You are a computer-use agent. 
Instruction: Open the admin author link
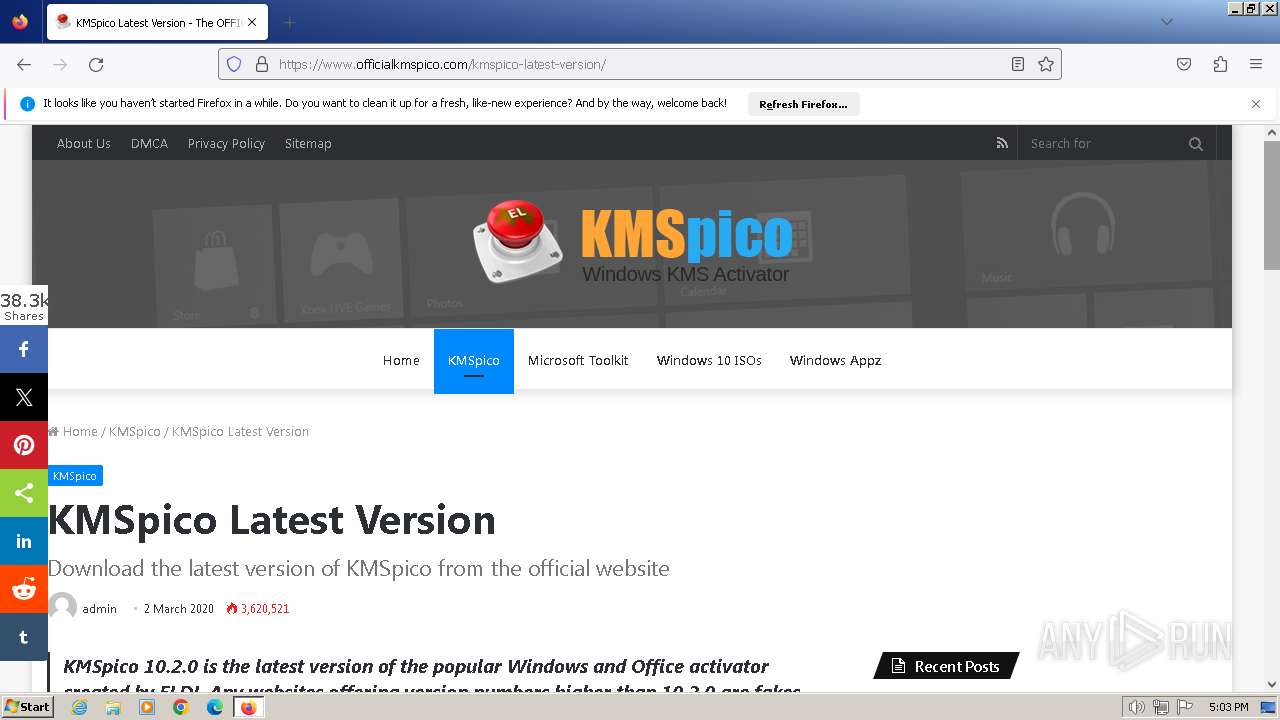(99, 608)
